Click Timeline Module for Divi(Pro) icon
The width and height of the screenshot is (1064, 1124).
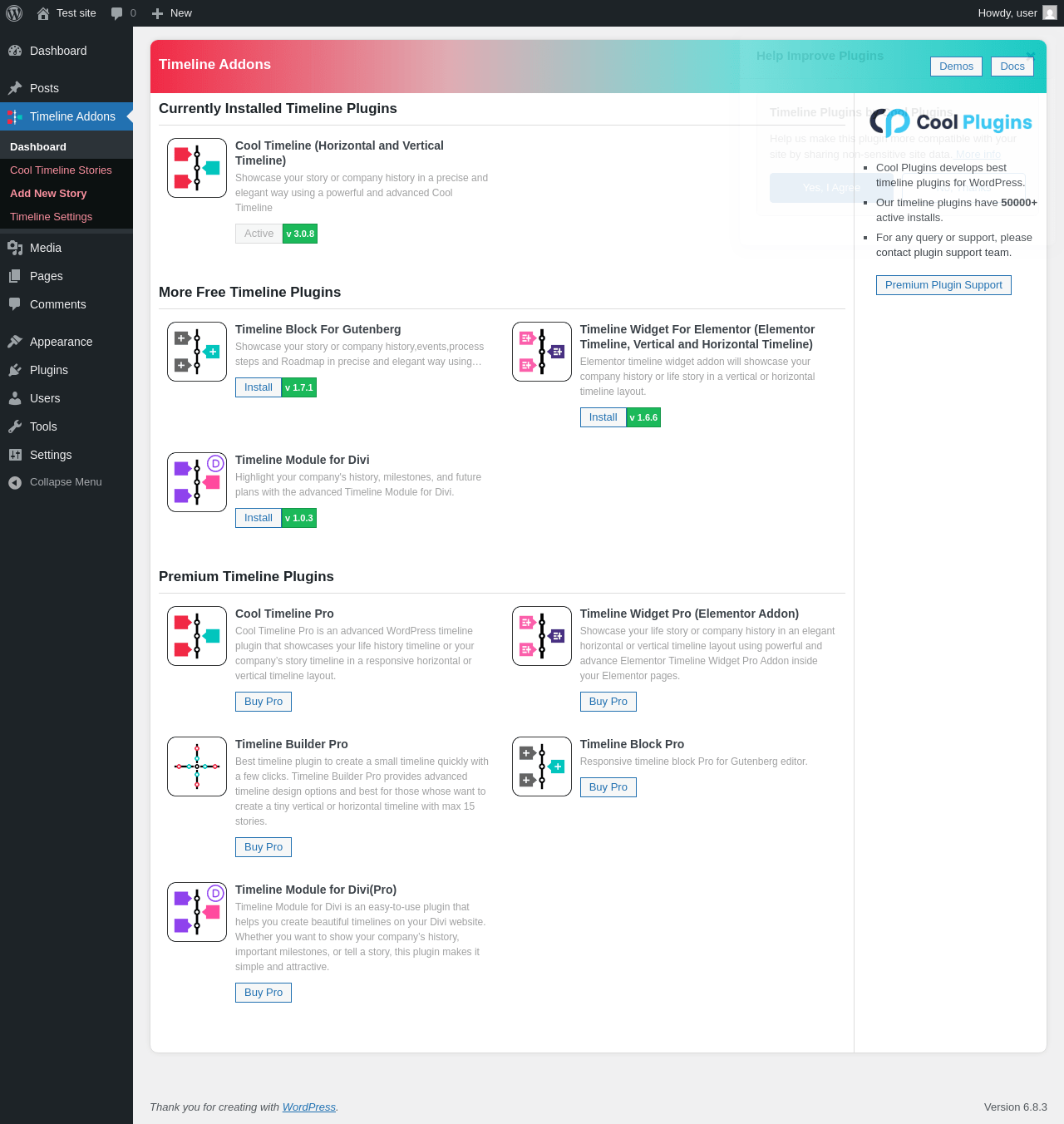(x=197, y=912)
